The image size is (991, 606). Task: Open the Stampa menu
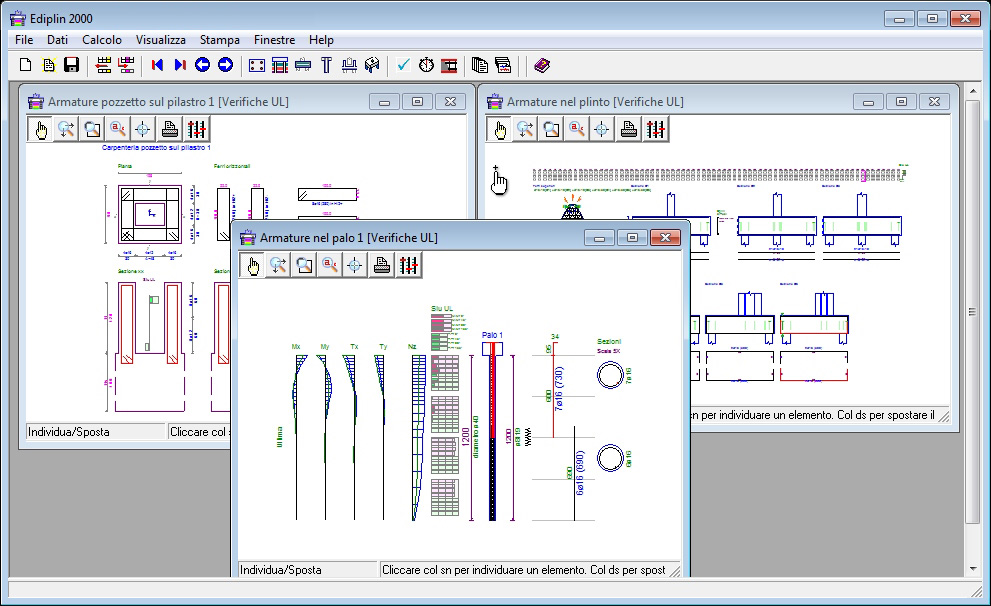(219, 40)
